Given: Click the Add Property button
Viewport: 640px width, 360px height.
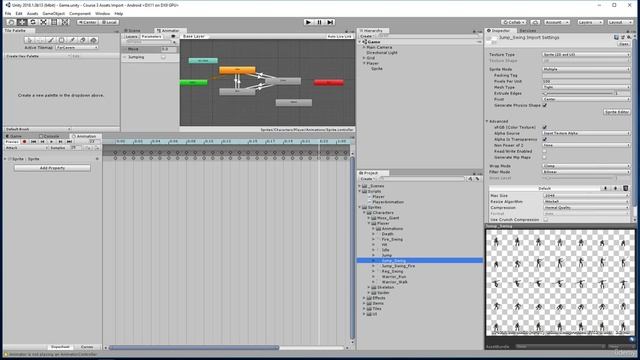Looking at the screenshot, I should (x=52, y=168).
